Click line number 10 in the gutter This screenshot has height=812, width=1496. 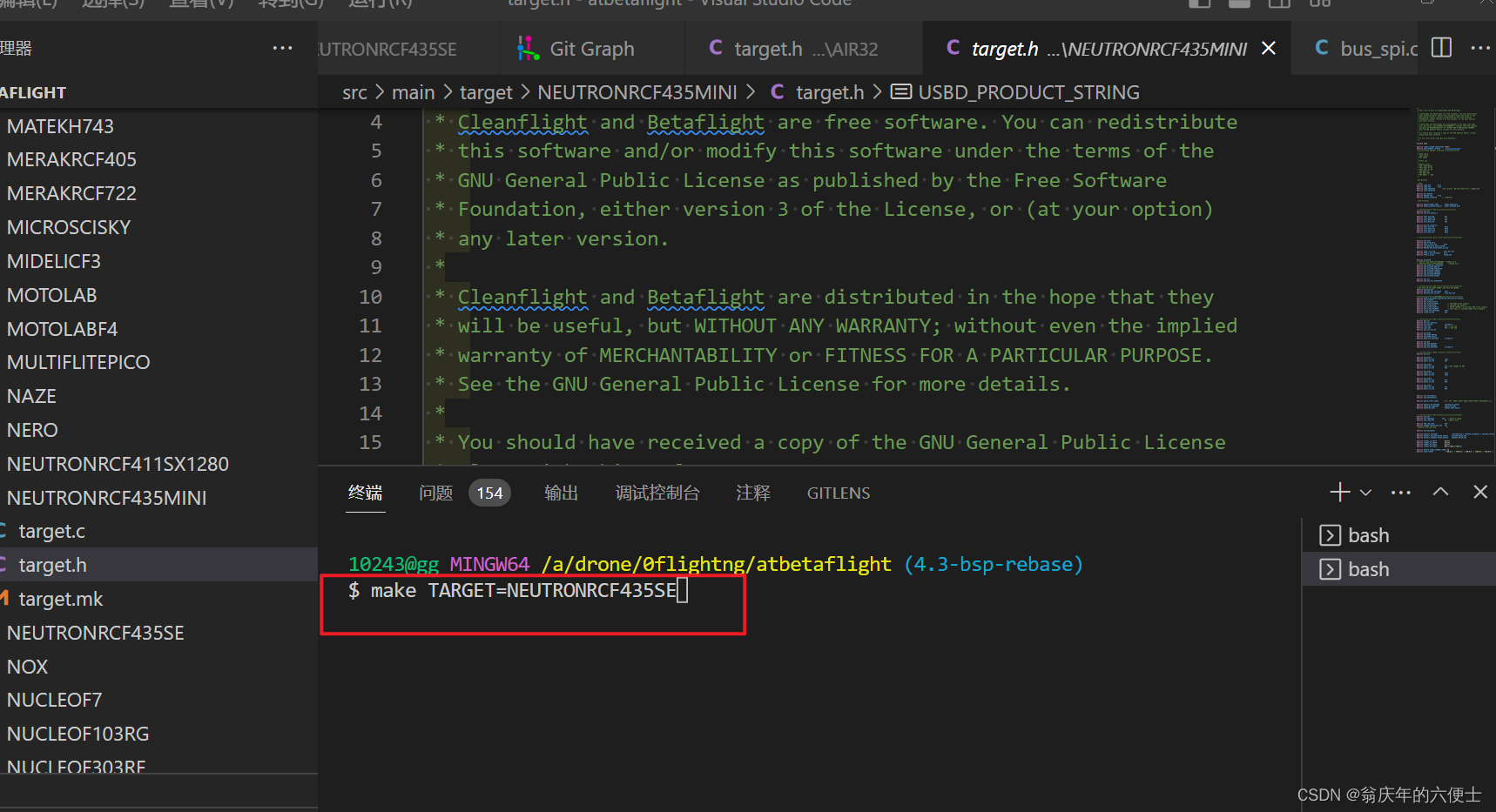pyautogui.click(x=370, y=297)
